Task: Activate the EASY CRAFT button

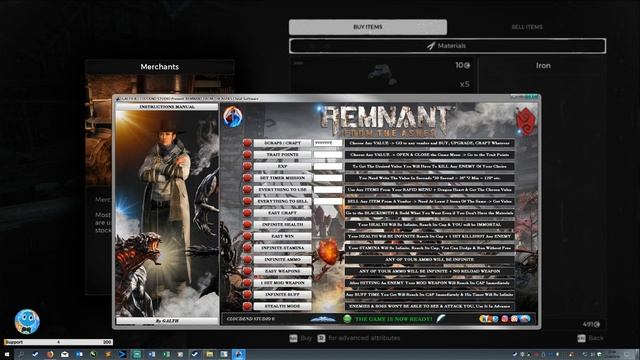Action: click(x=282, y=213)
